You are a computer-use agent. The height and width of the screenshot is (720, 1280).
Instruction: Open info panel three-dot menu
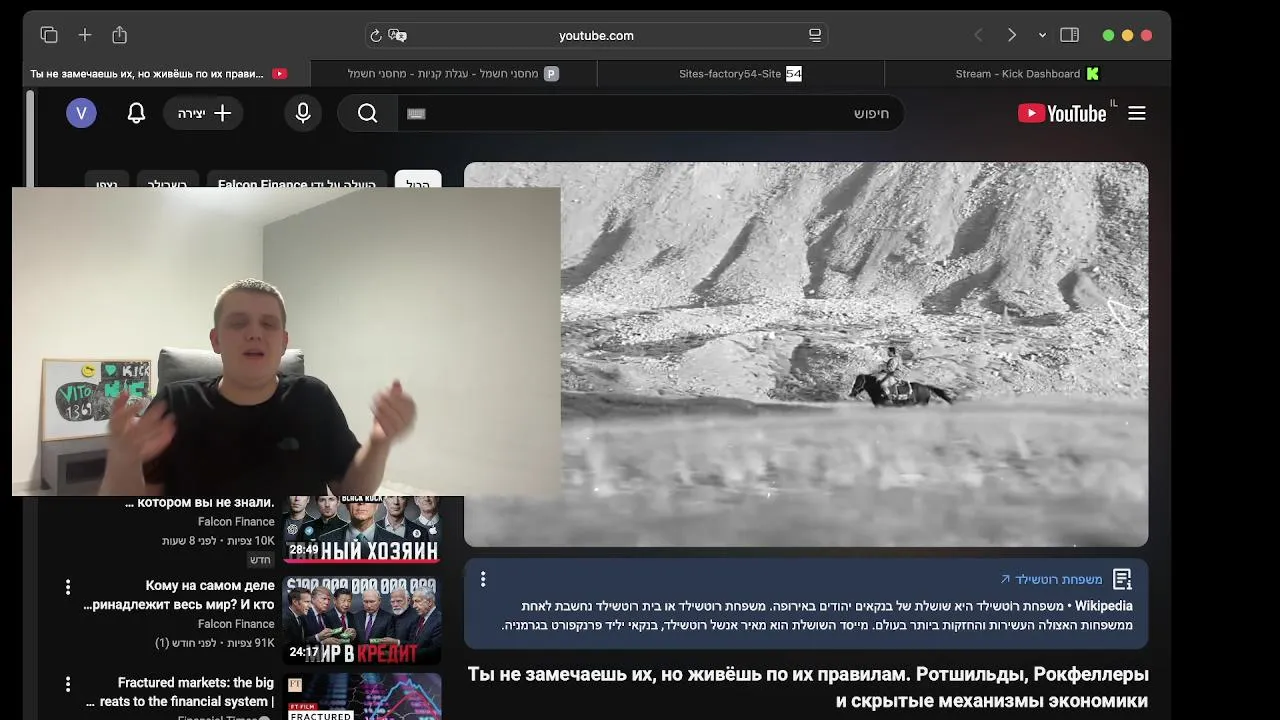tap(483, 579)
